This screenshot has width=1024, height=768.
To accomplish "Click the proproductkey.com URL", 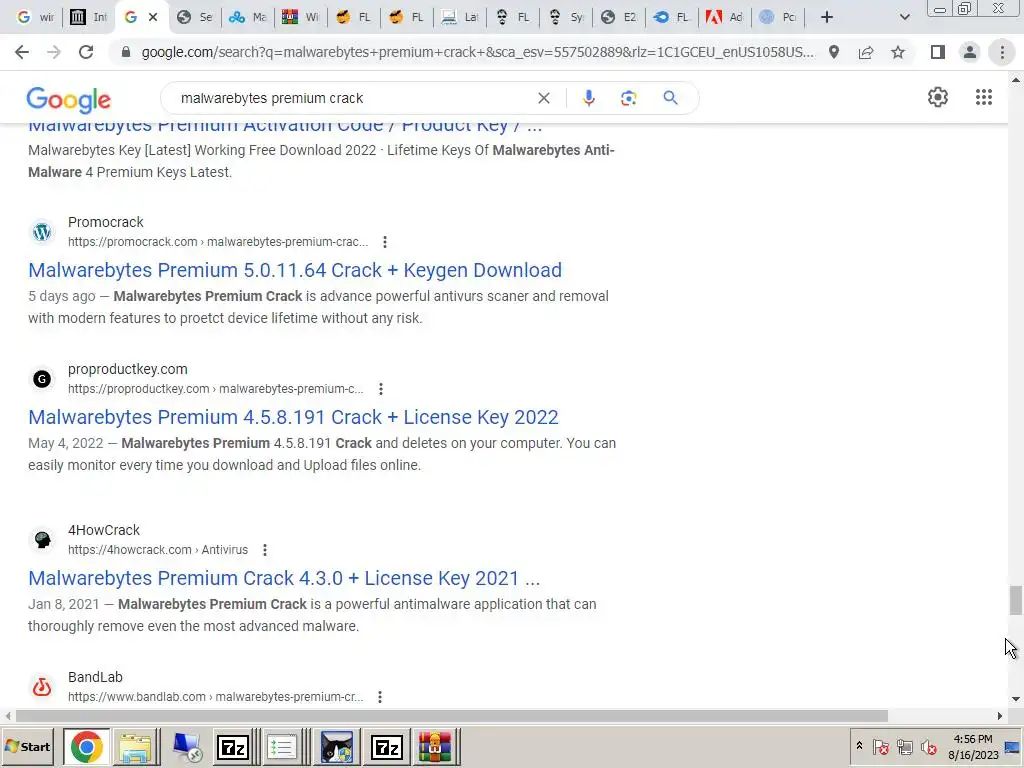I will pyautogui.click(x=216, y=389).
